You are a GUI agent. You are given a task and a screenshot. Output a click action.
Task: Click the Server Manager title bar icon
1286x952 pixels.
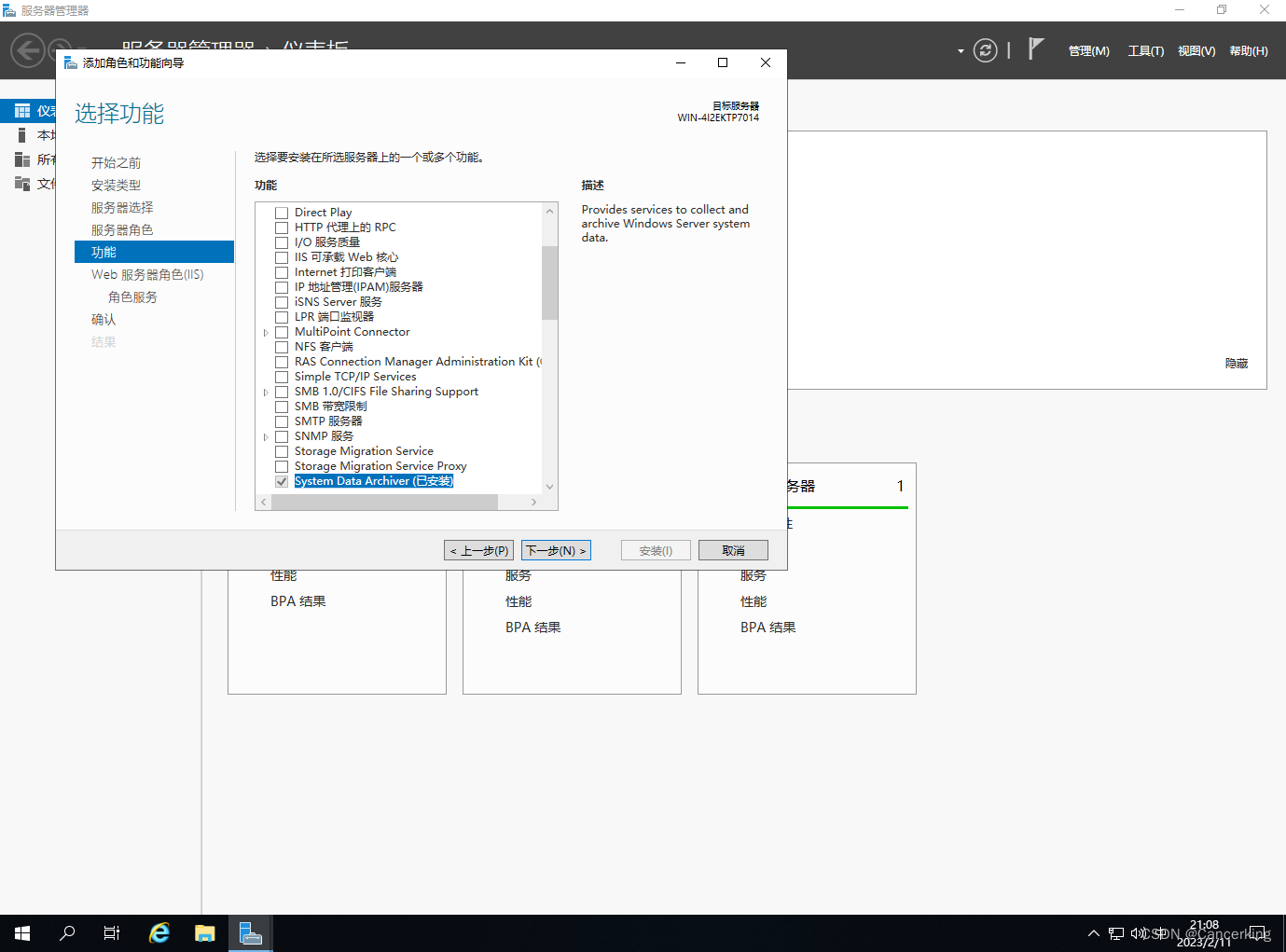[9, 10]
